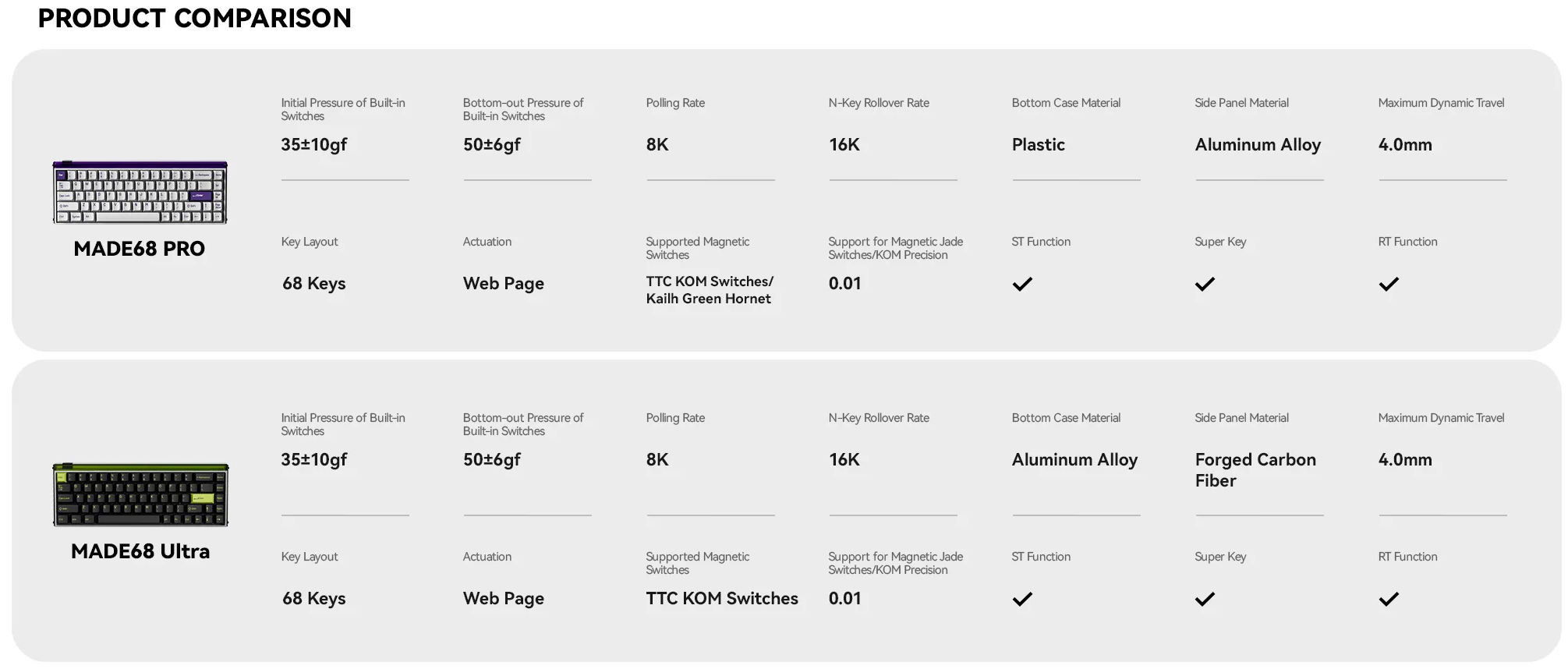Click the Product Comparison heading

[x=194, y=18]
